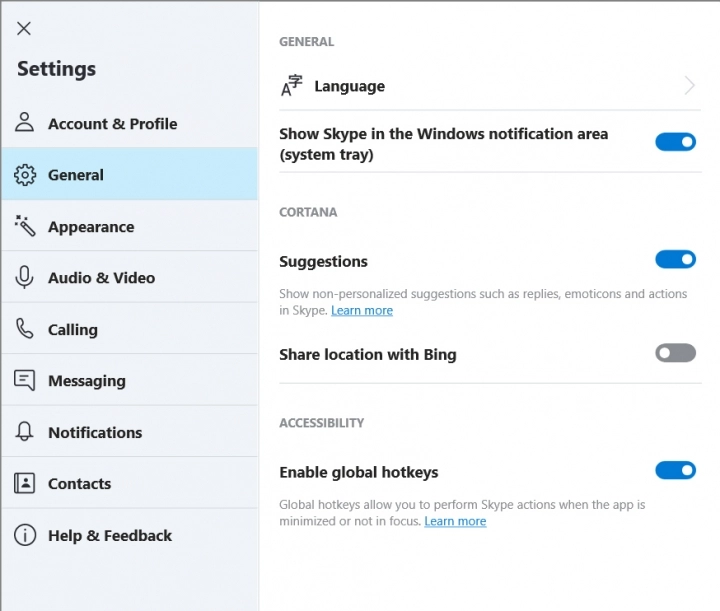Click the Settings title text
This screenshot has height=611, width=720.
tap(56, 69)
